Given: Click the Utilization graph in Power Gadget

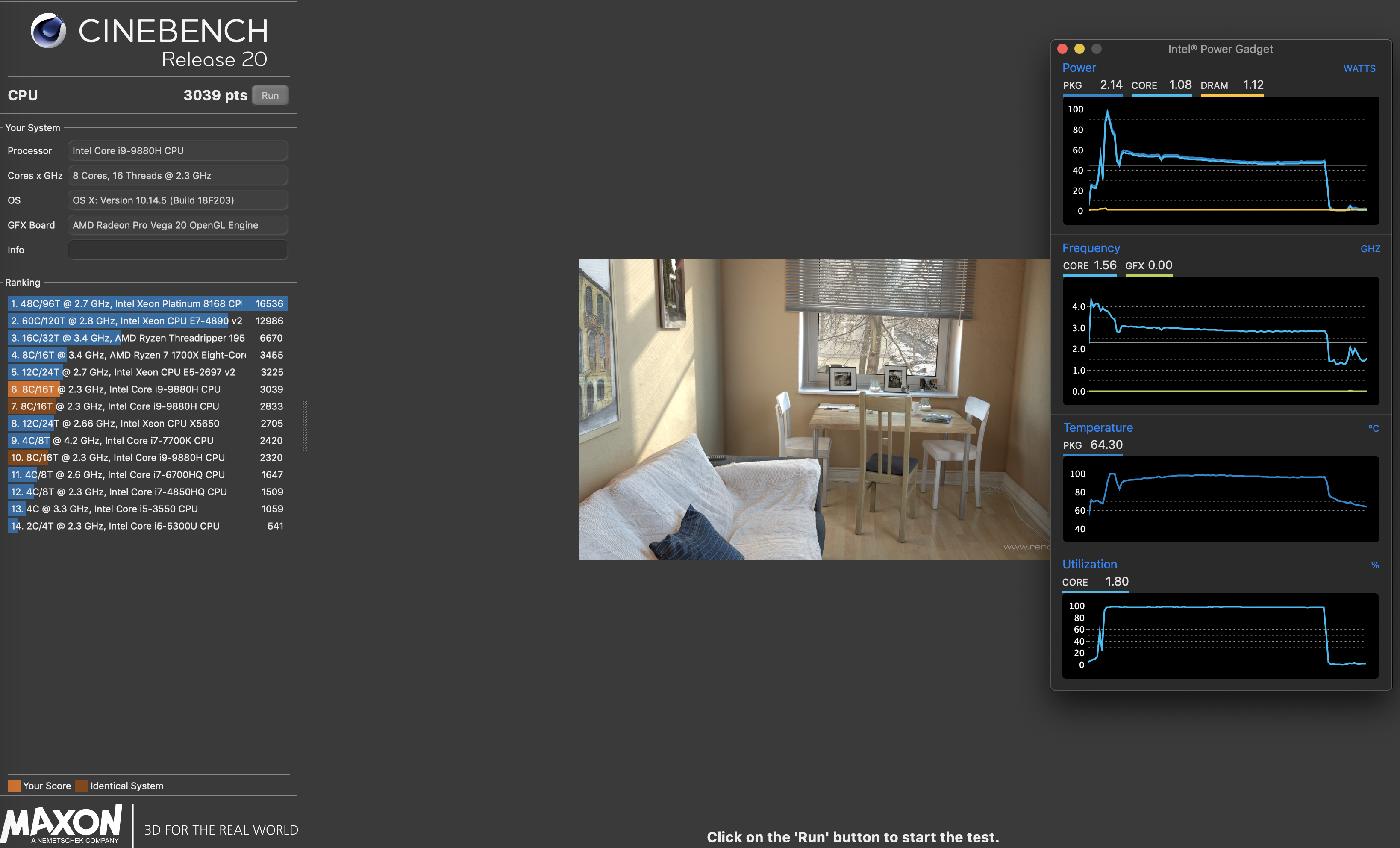Looking at the screenshot, I should pyautogui.click(x=1221, y=636).
